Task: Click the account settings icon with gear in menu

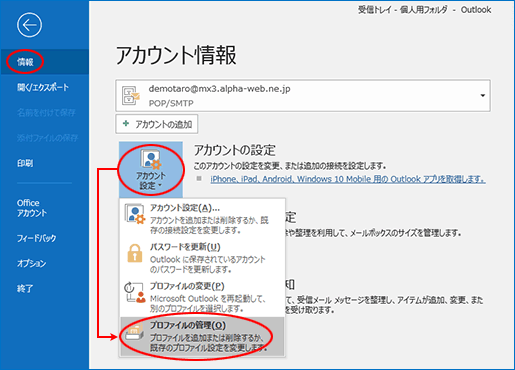Action: (135, 214)
